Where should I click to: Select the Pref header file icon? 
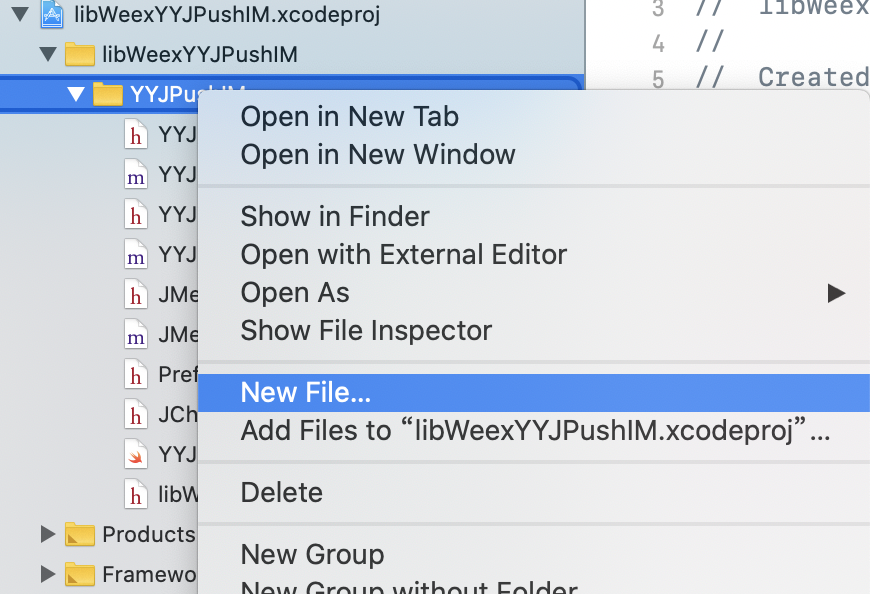pos(135,374)
